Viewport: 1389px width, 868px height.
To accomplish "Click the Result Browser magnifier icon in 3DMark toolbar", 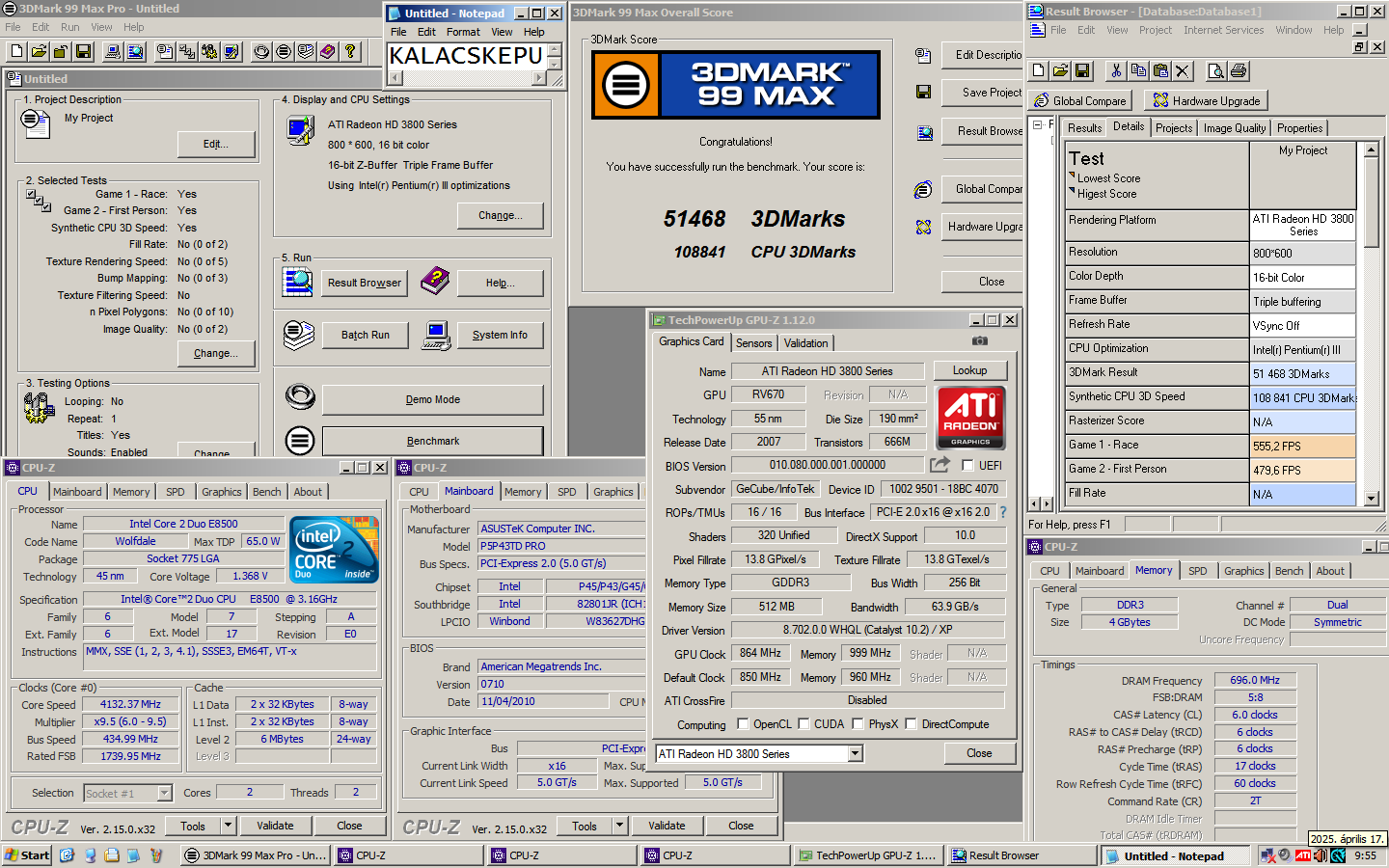I will click(135, 51).
